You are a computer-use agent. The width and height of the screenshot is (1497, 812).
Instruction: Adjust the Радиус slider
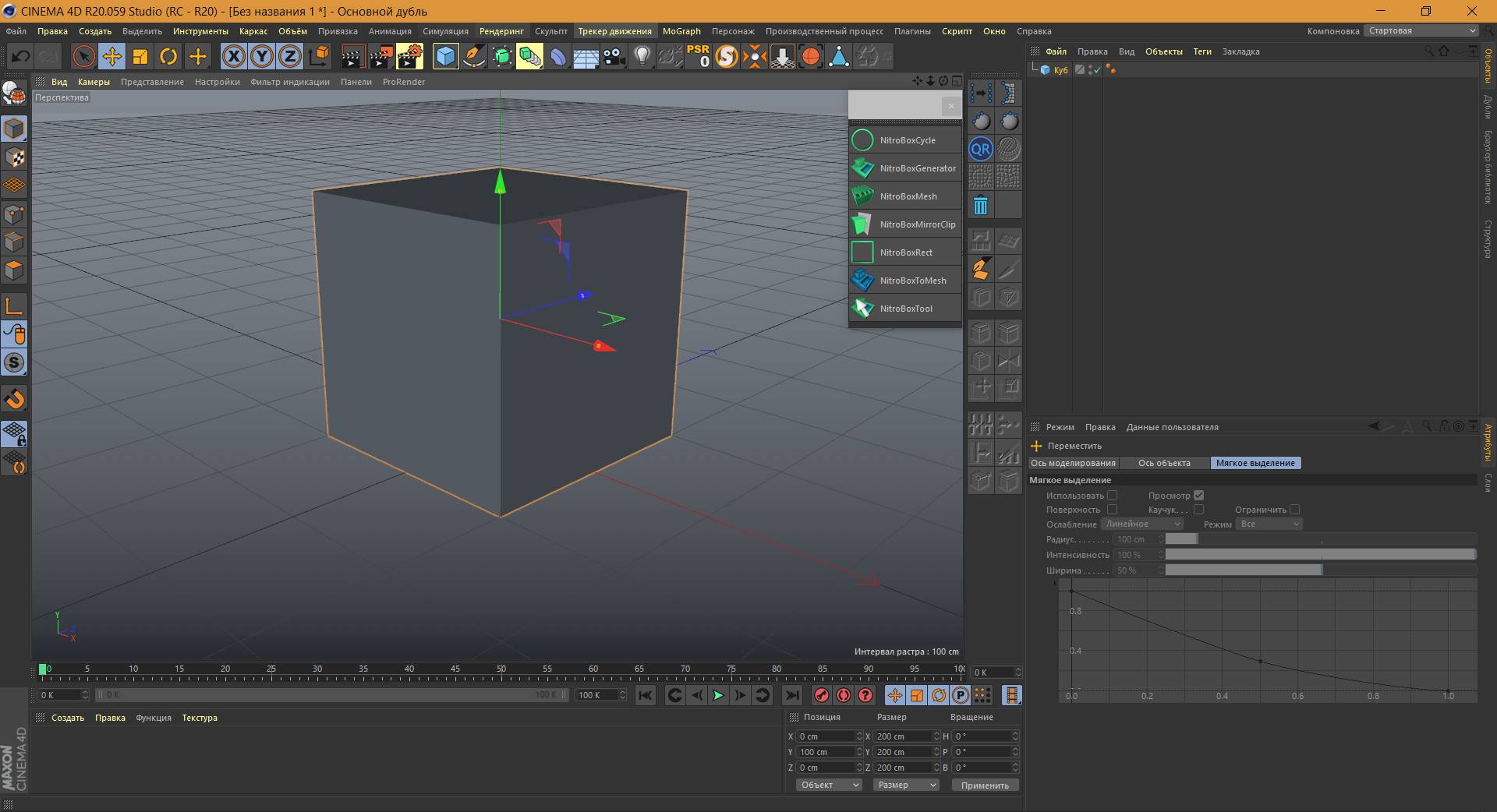[1321, 539]
